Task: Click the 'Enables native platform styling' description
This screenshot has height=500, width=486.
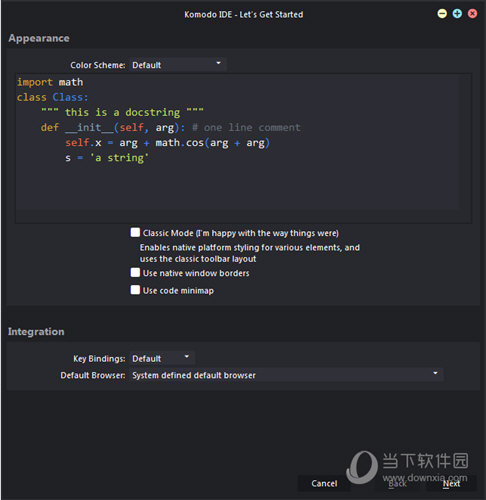Action: 250,253
